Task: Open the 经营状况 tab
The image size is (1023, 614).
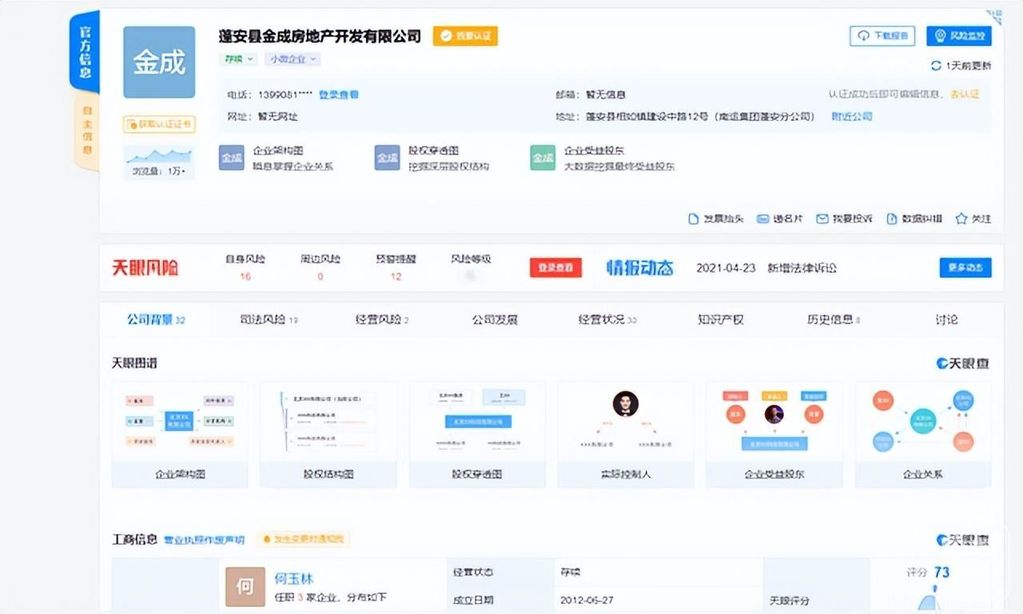Action: tap(607, 320)
